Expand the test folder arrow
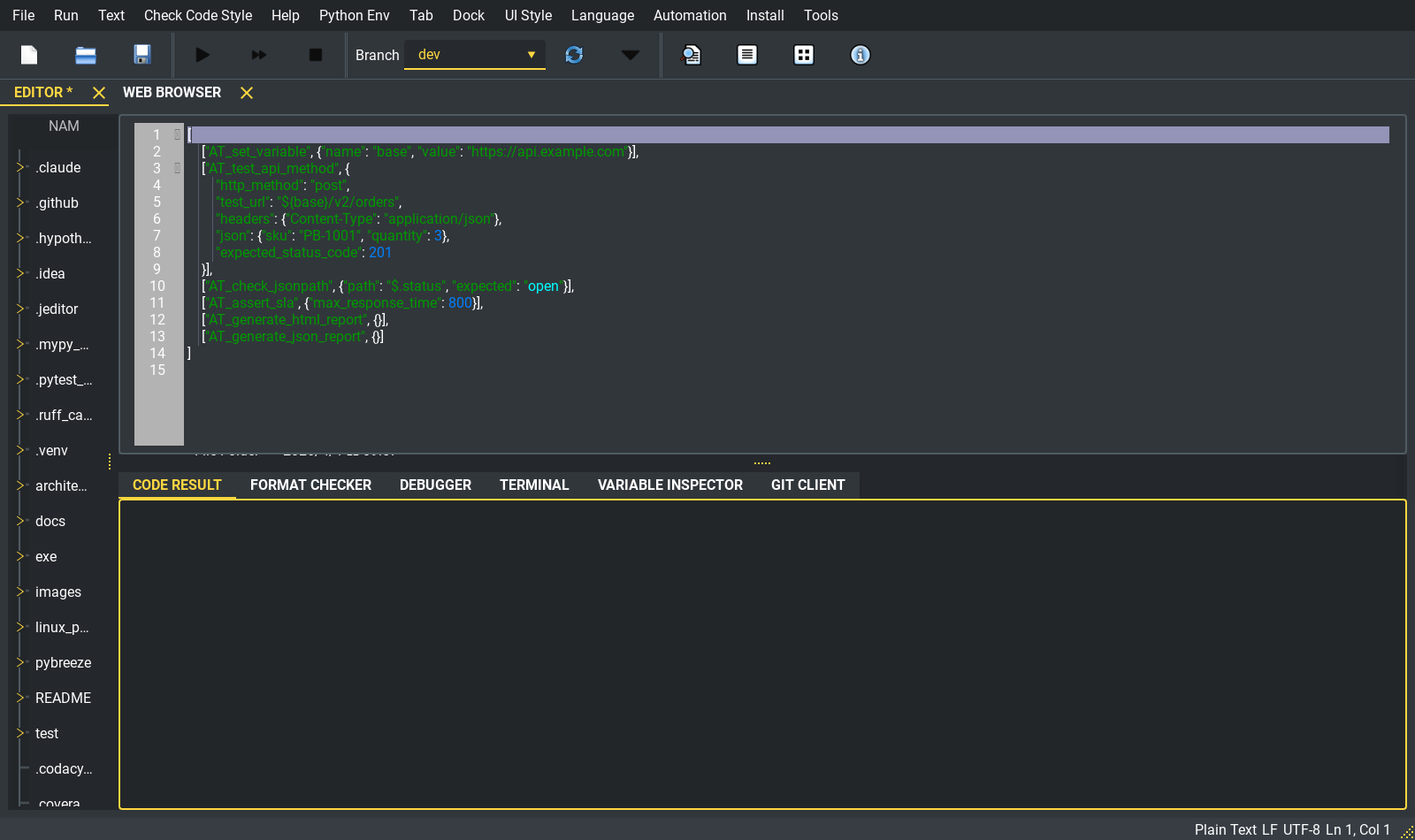This screenshot has height=840, width=1415. point(21,733)
